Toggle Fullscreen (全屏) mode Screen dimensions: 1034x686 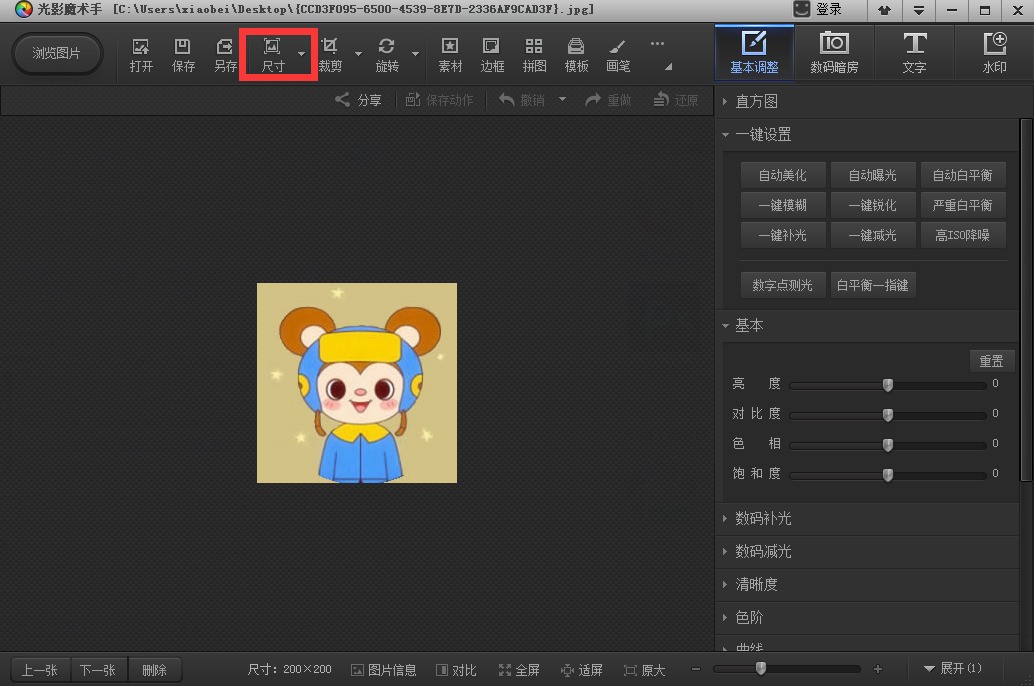[519, 670]
